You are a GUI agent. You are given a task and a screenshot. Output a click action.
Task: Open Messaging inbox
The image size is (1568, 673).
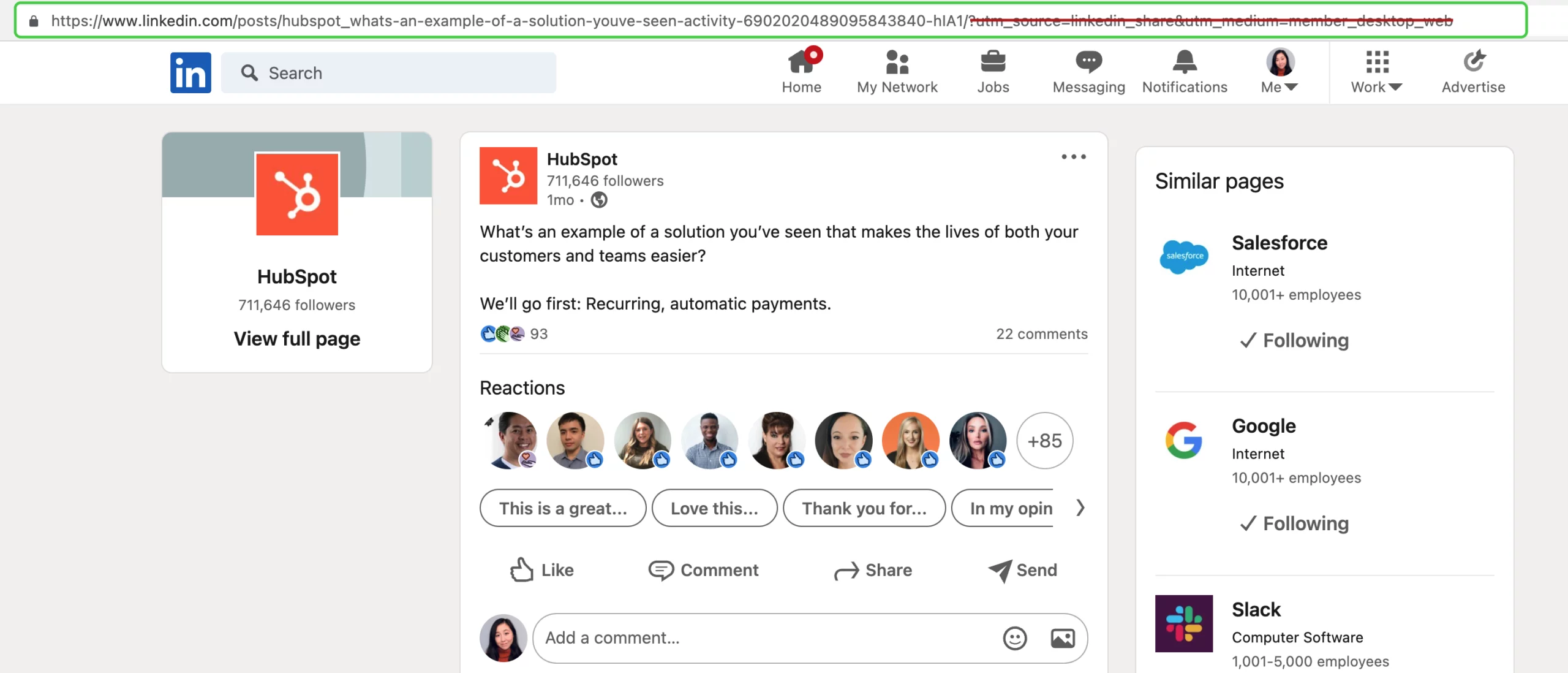click(1089, 70)
